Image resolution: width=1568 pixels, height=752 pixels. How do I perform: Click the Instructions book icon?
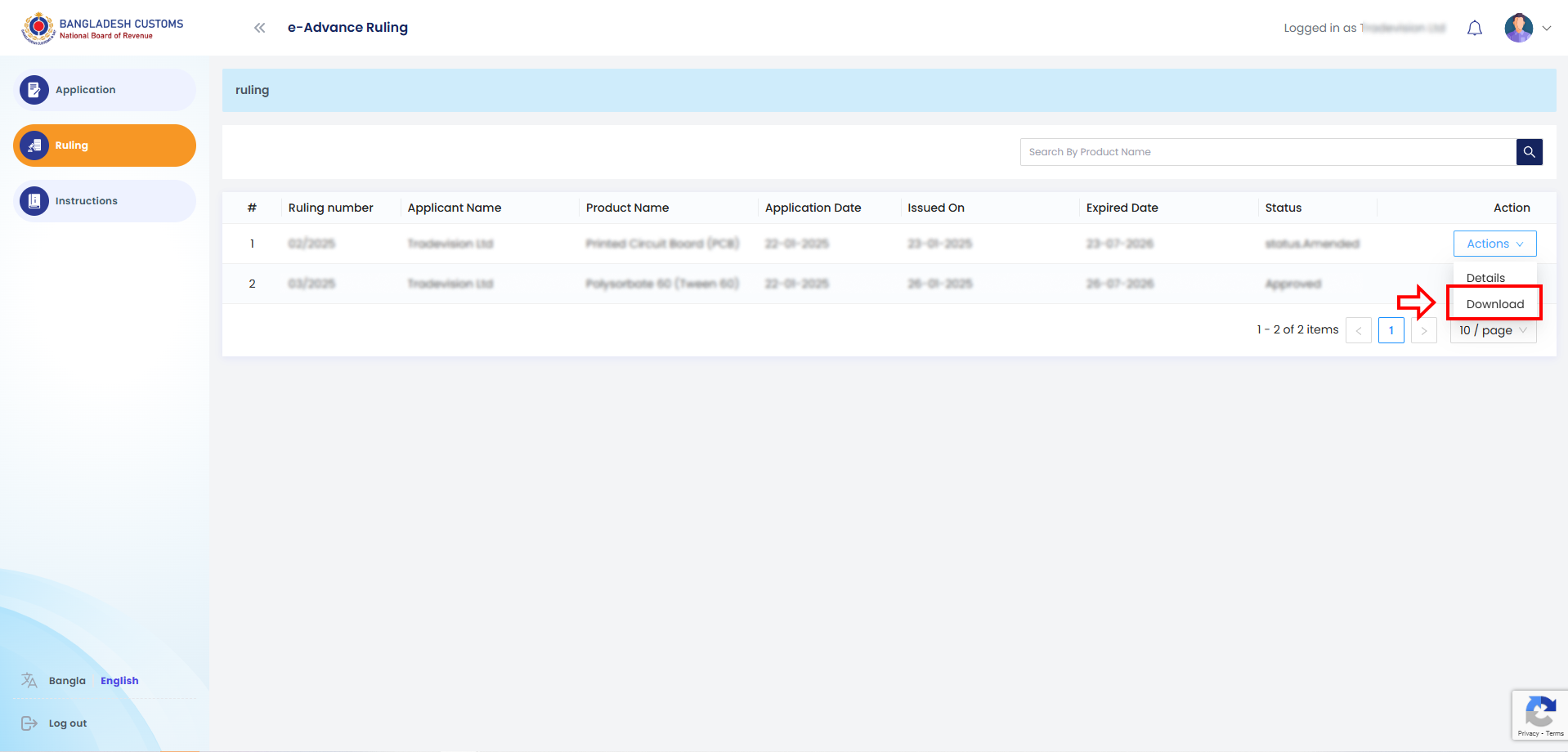click(34, 201)
